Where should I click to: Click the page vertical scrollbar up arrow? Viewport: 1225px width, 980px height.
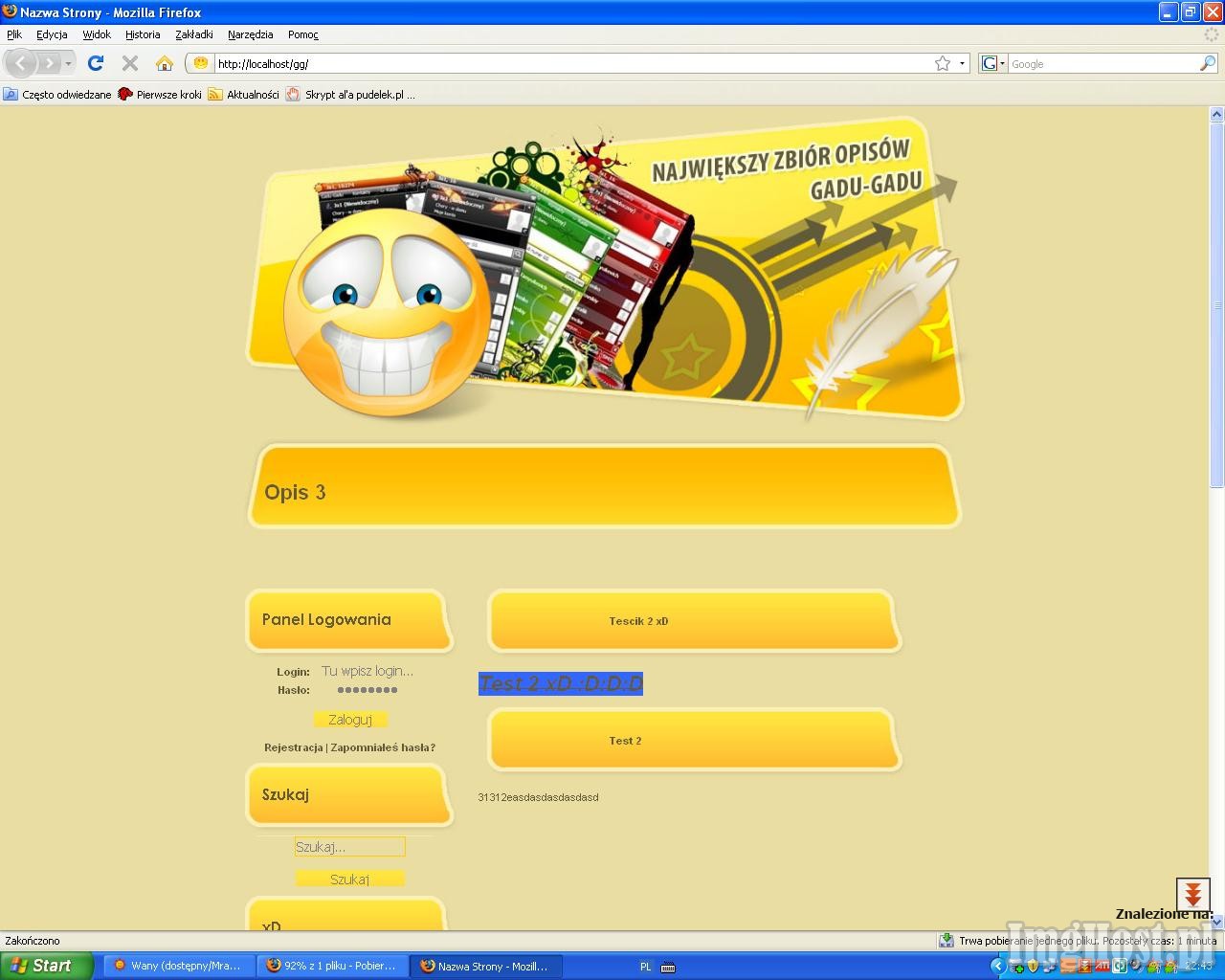tap(1217, 114)
